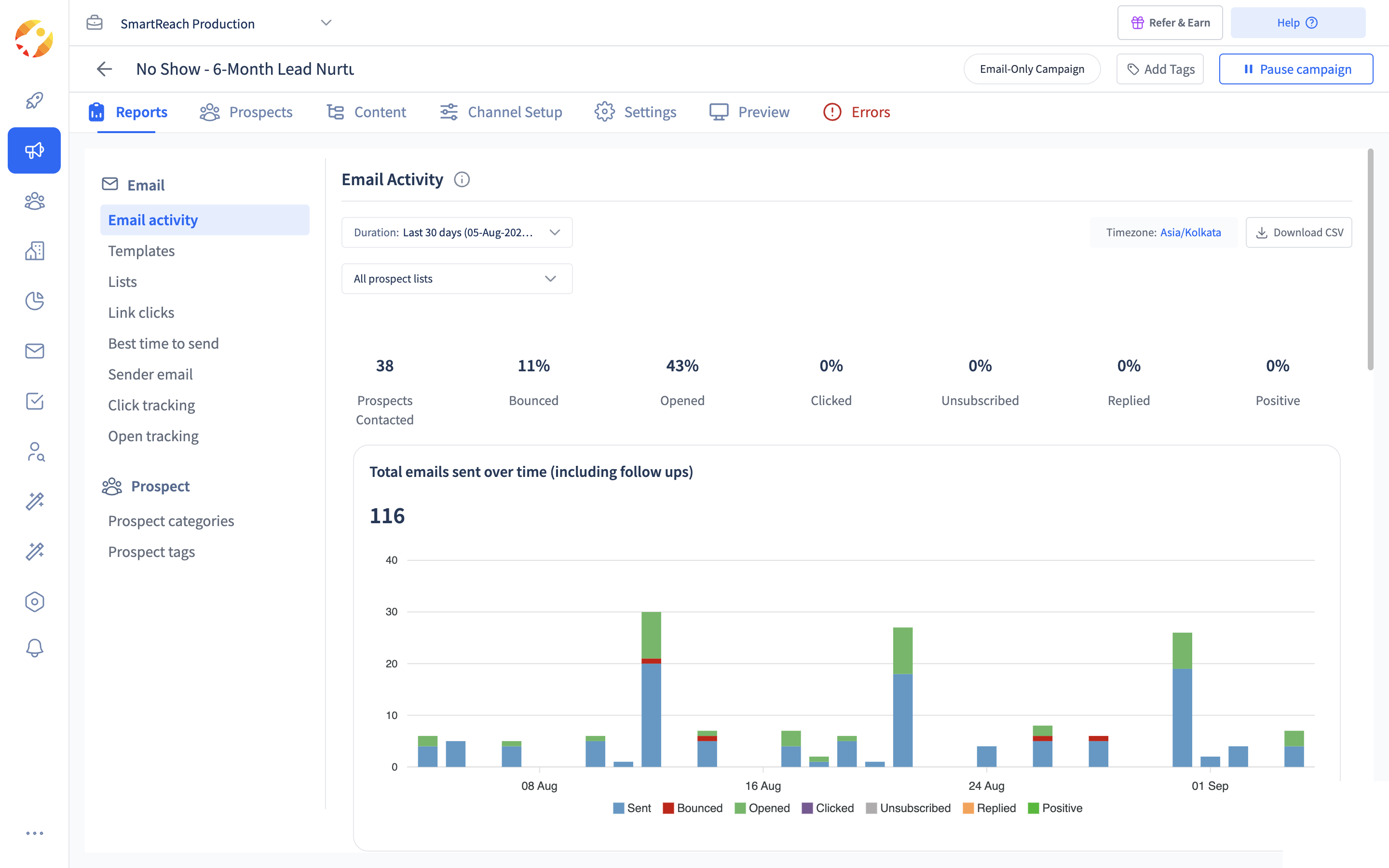Click the Add Tags tag icon
The height and width of the screenshot is (868, 1389).
pos(1133,69)
